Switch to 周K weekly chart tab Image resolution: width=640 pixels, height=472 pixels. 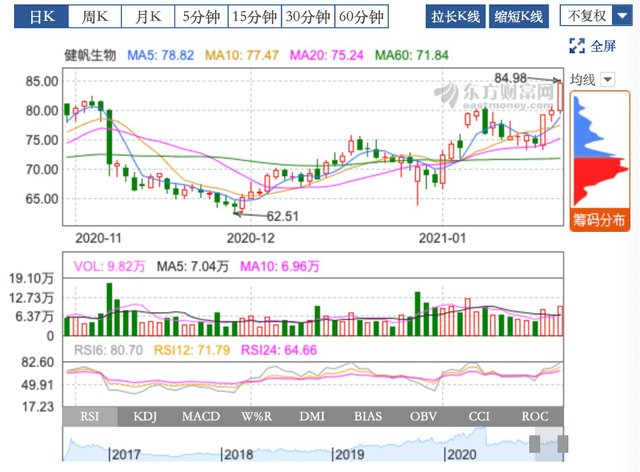pyautogui.click(x=95, y=17)
